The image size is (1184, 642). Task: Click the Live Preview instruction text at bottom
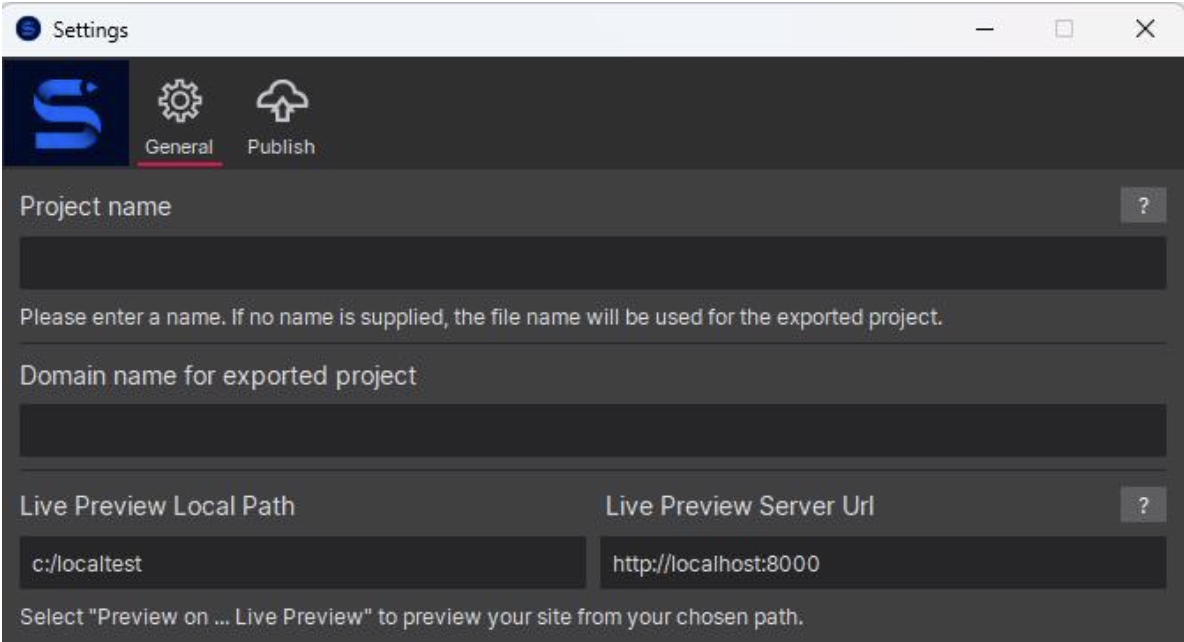(x=411, y=616)
